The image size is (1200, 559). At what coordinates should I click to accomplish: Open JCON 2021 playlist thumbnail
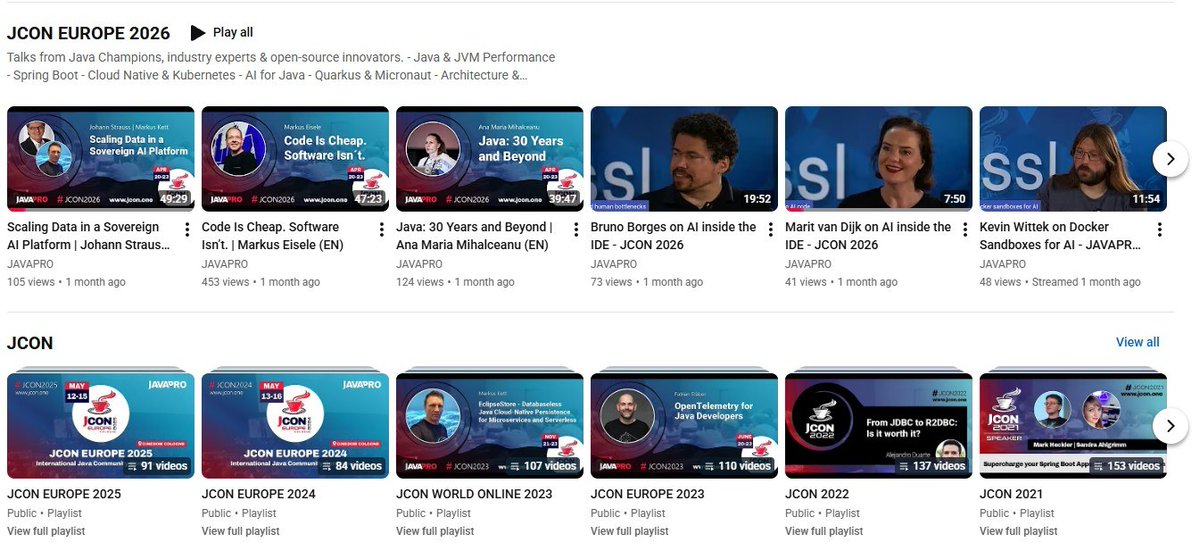pos(1073,425)
